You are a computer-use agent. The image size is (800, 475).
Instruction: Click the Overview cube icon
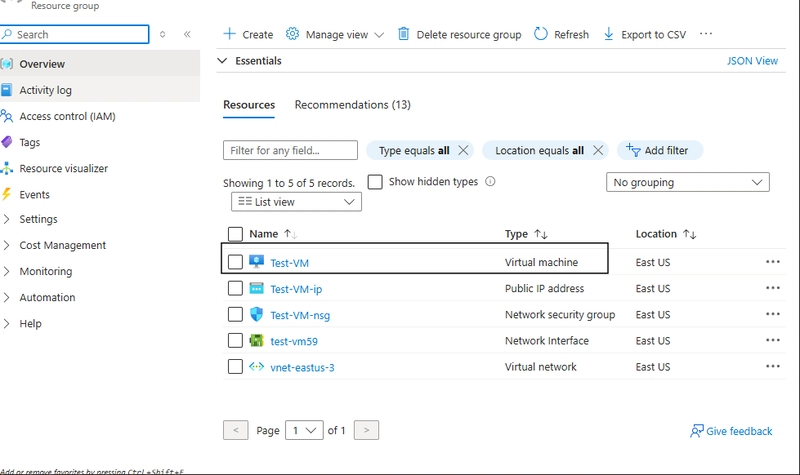(7, 64)
